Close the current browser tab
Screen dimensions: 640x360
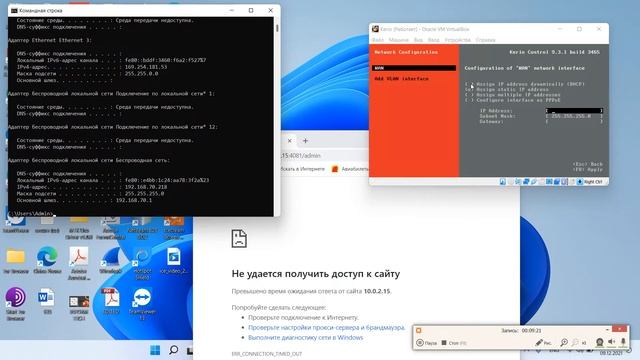click(x=289, y=141)
